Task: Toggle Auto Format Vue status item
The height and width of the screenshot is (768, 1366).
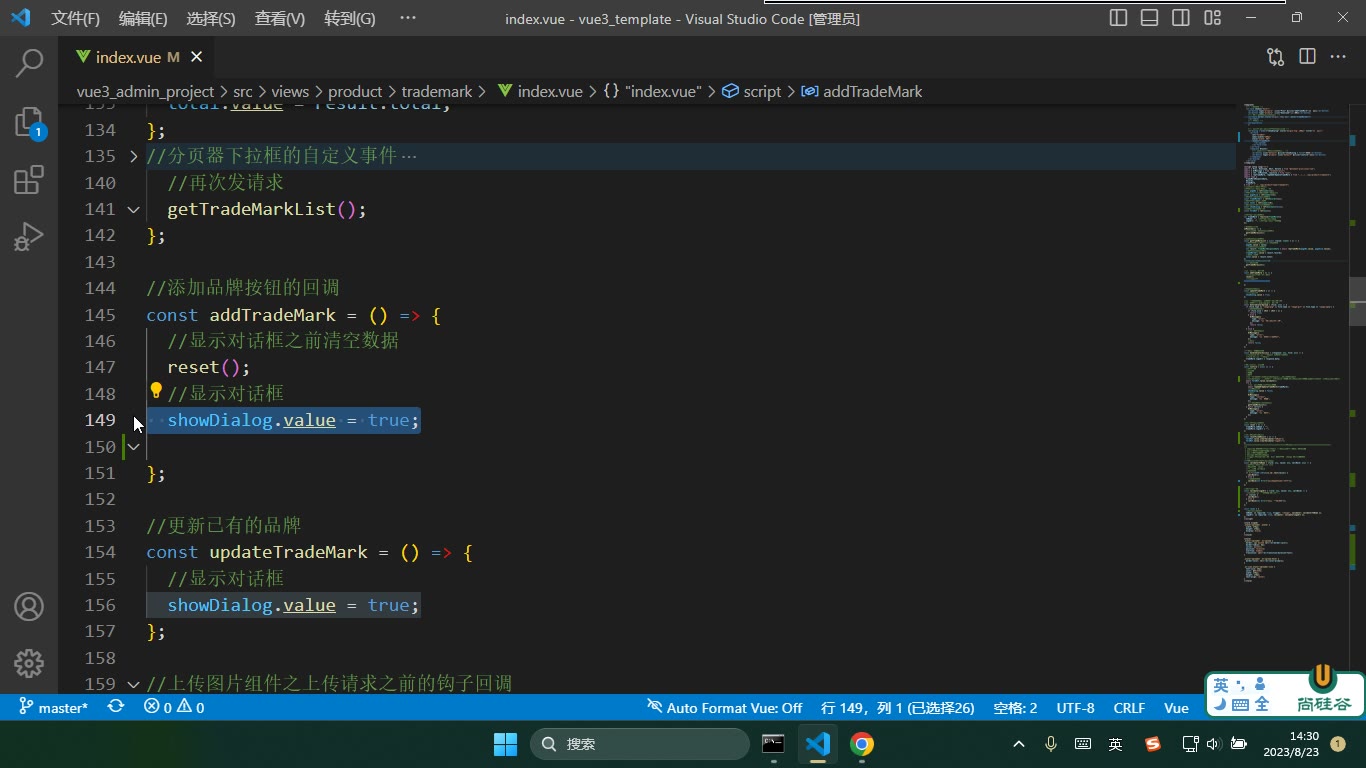Action: (724, 707)
